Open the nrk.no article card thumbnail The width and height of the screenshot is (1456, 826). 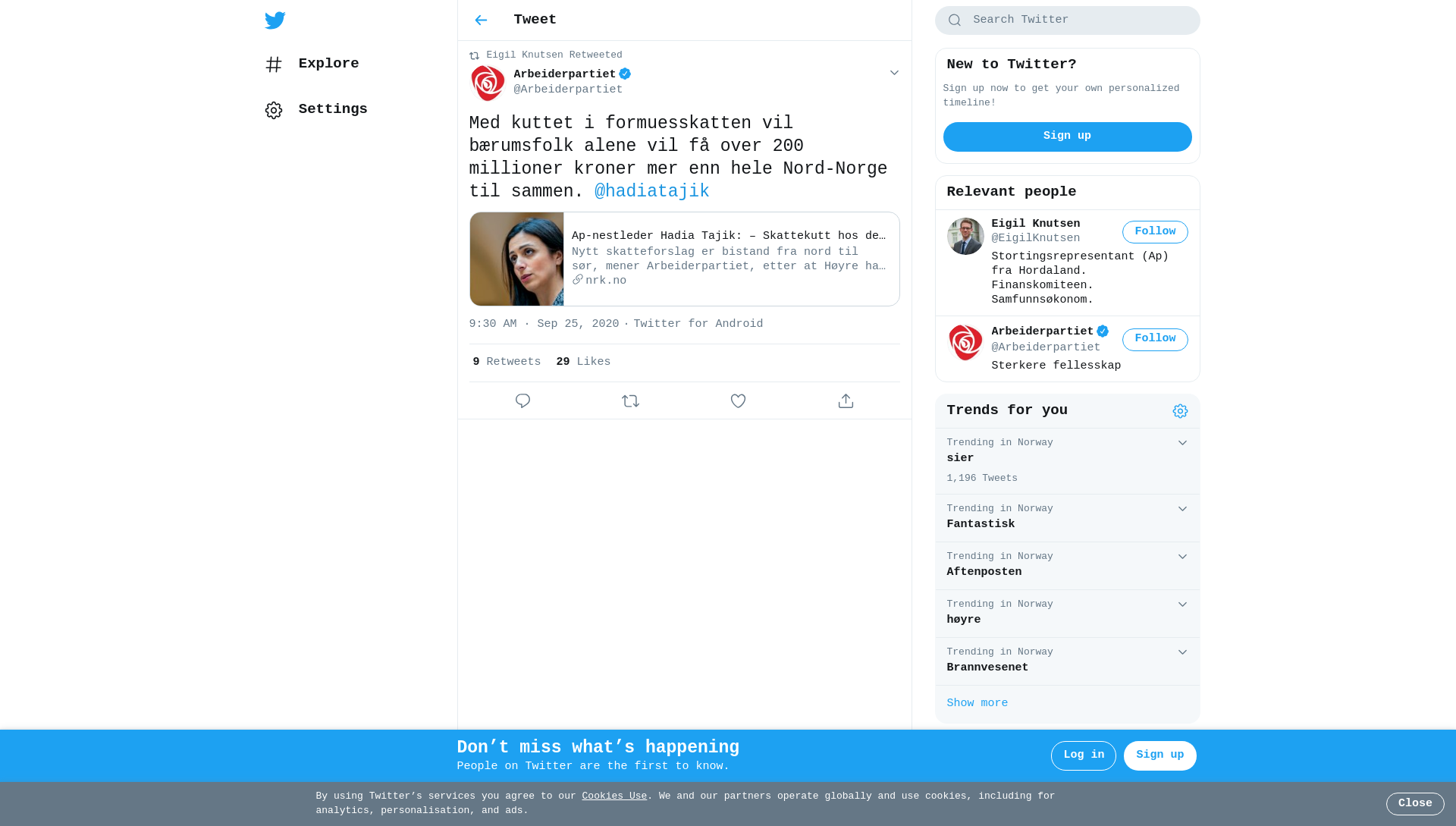pyautogui.click(x=516, y=259)
